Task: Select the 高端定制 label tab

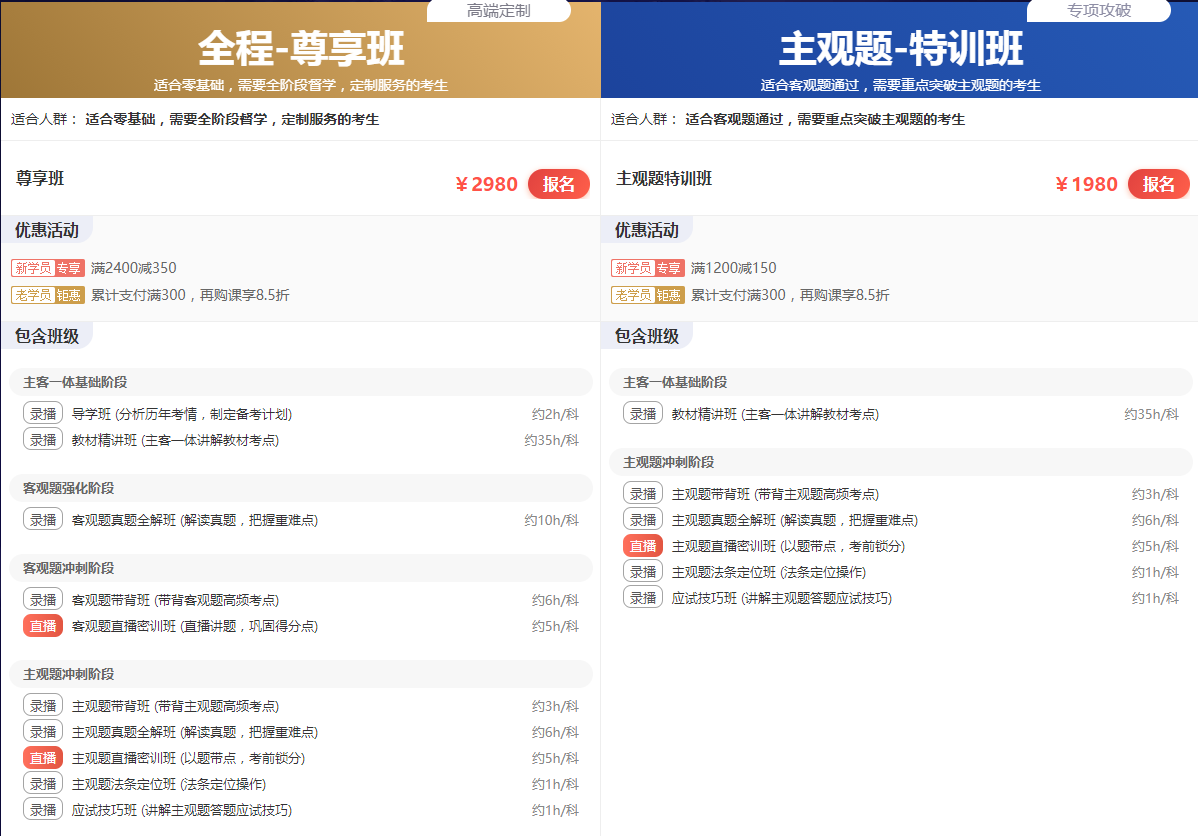Action: (x=498, y=11)
